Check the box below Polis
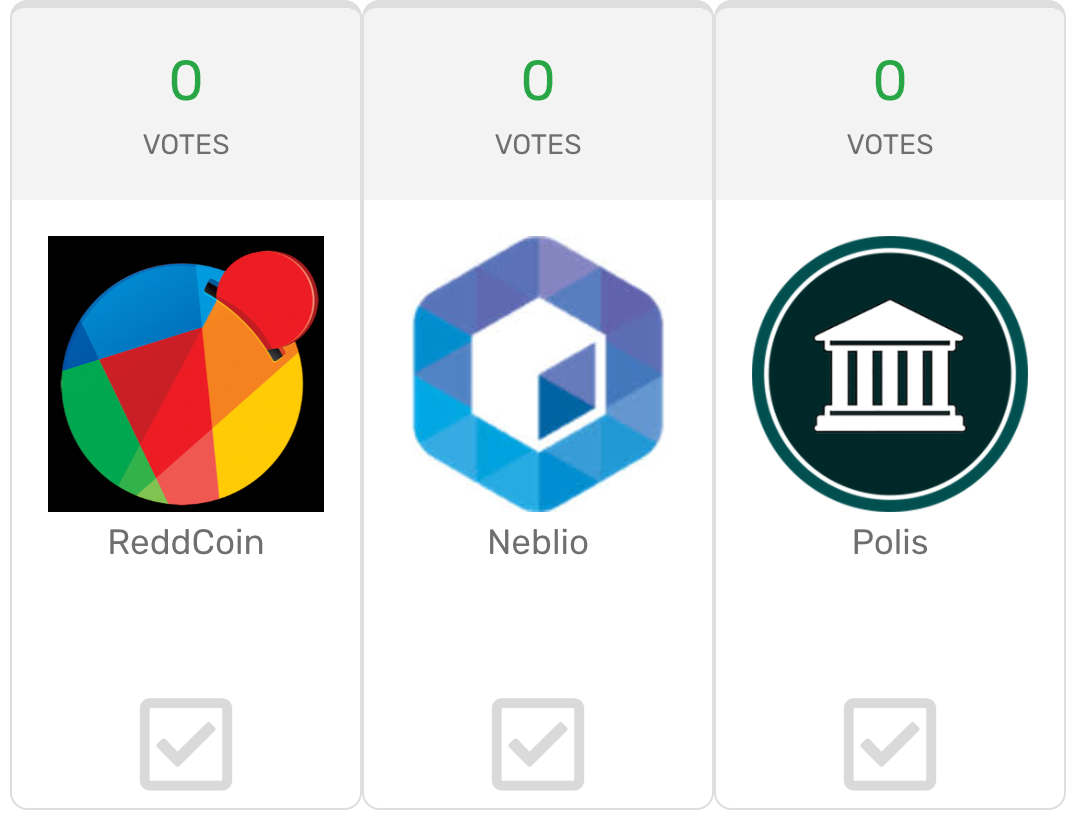1068x816 pixels. (890, 744)
